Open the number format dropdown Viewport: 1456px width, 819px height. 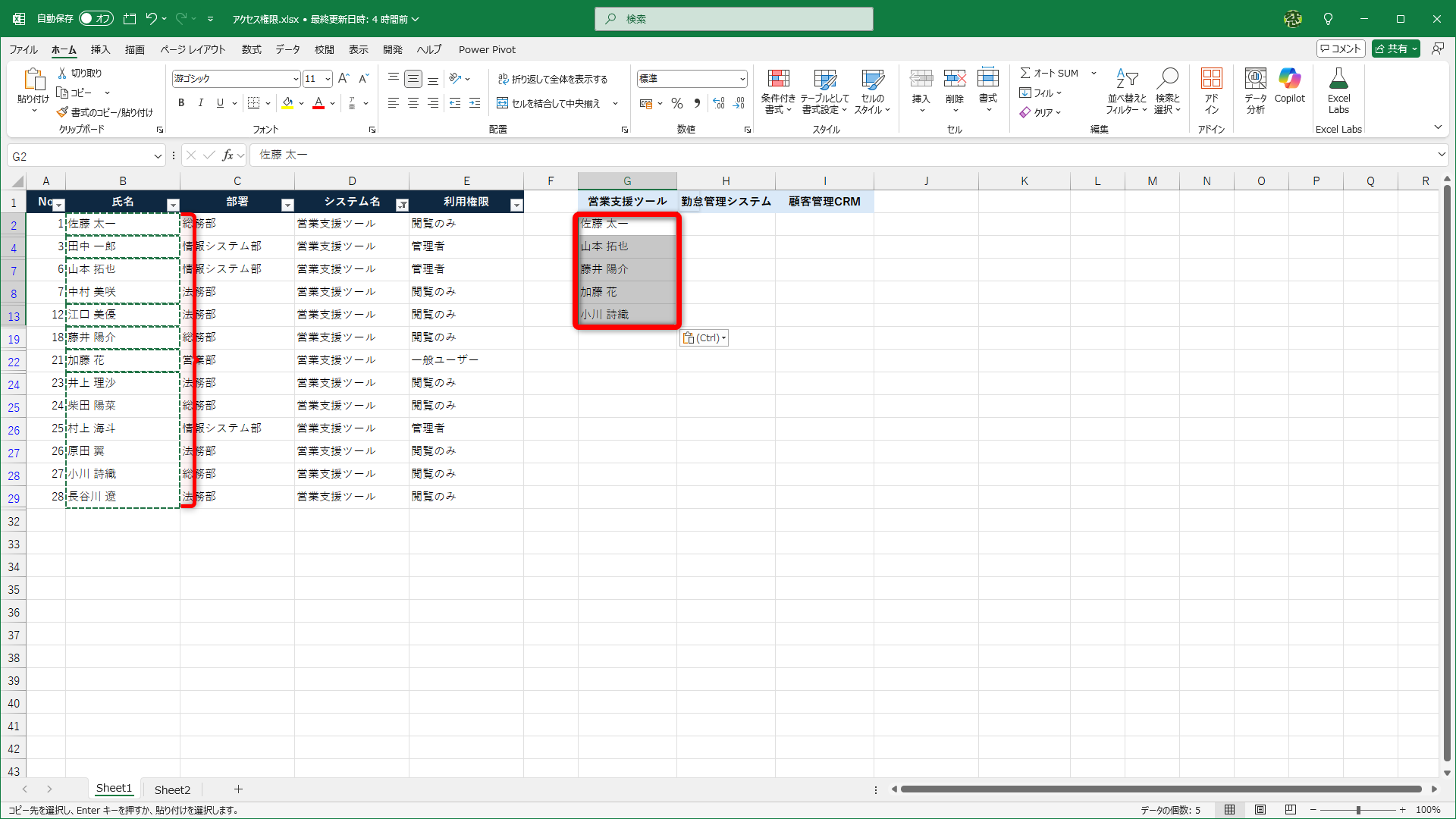(742, 79)
